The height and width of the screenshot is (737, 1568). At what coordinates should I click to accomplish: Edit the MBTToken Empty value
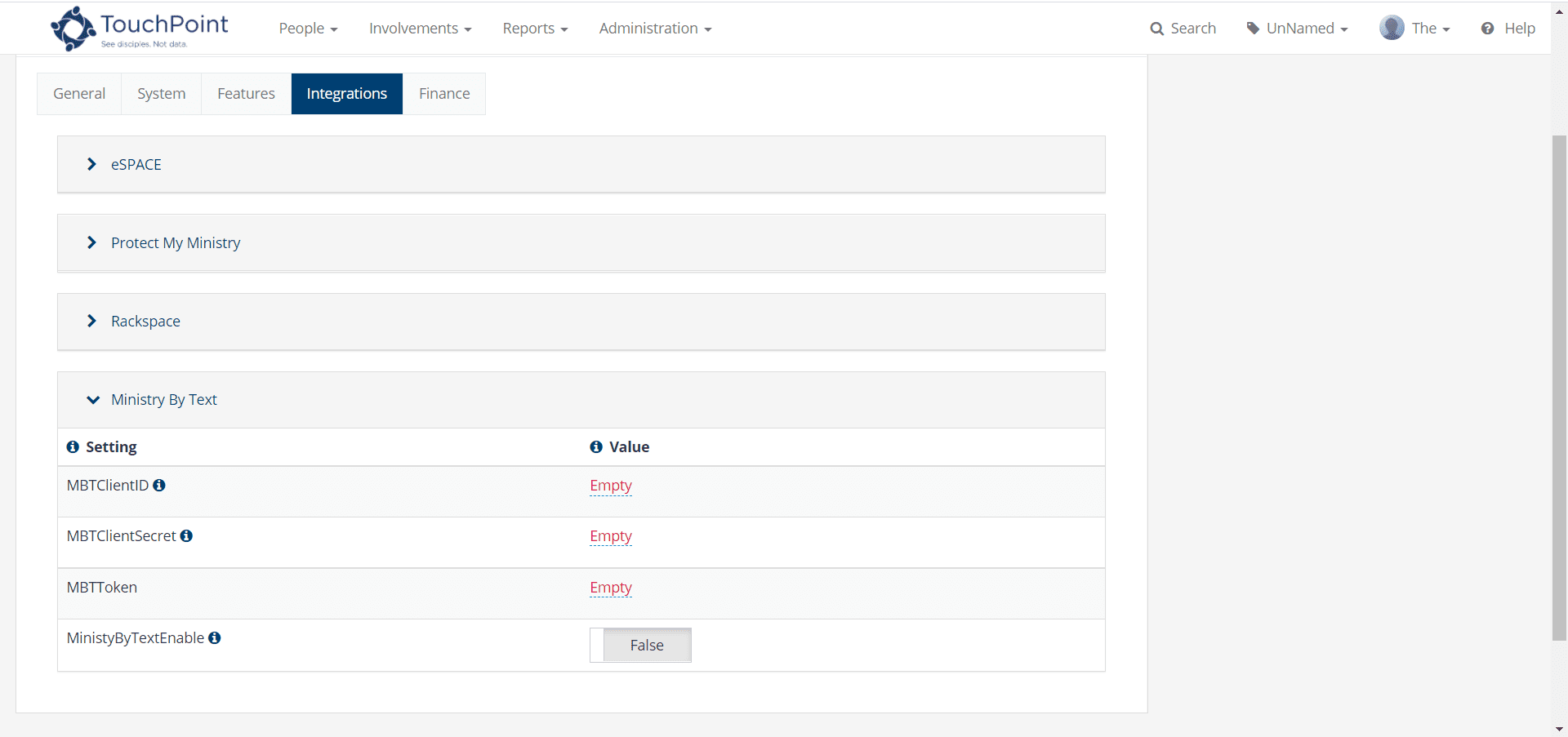coord(611,588)
